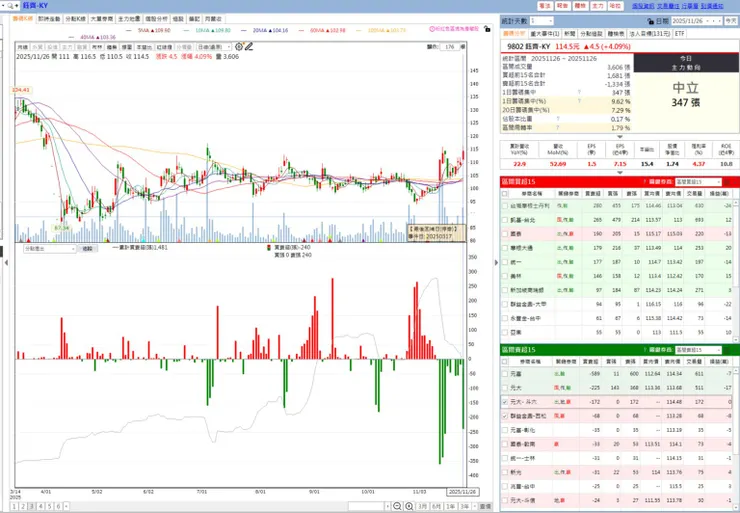Open 關鍵券商 dropdown in 區間買超15 header
This screenshot has height=513, width=740.
point(698,182)
